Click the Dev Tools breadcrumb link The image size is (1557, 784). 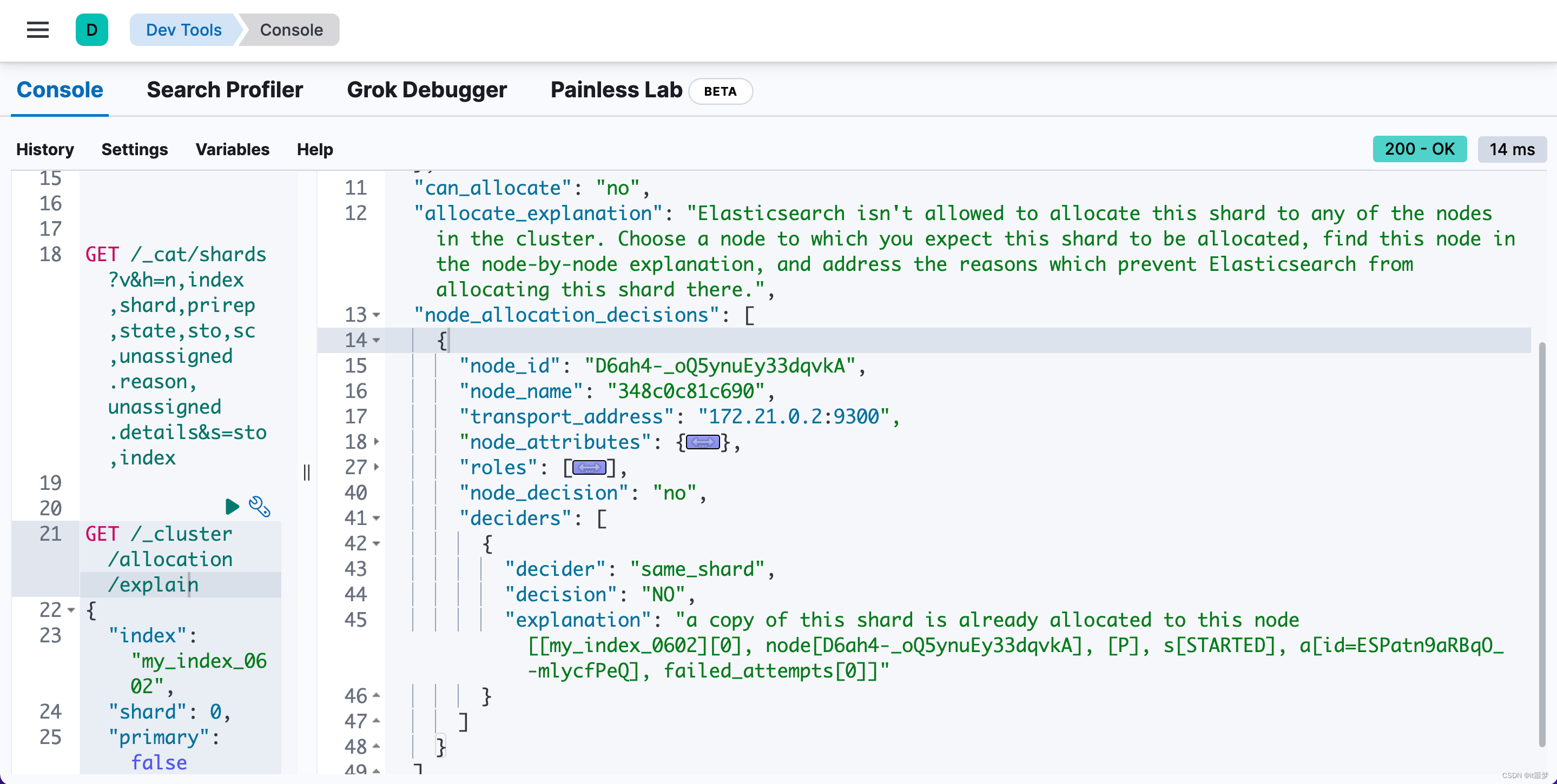coord(184,30)
